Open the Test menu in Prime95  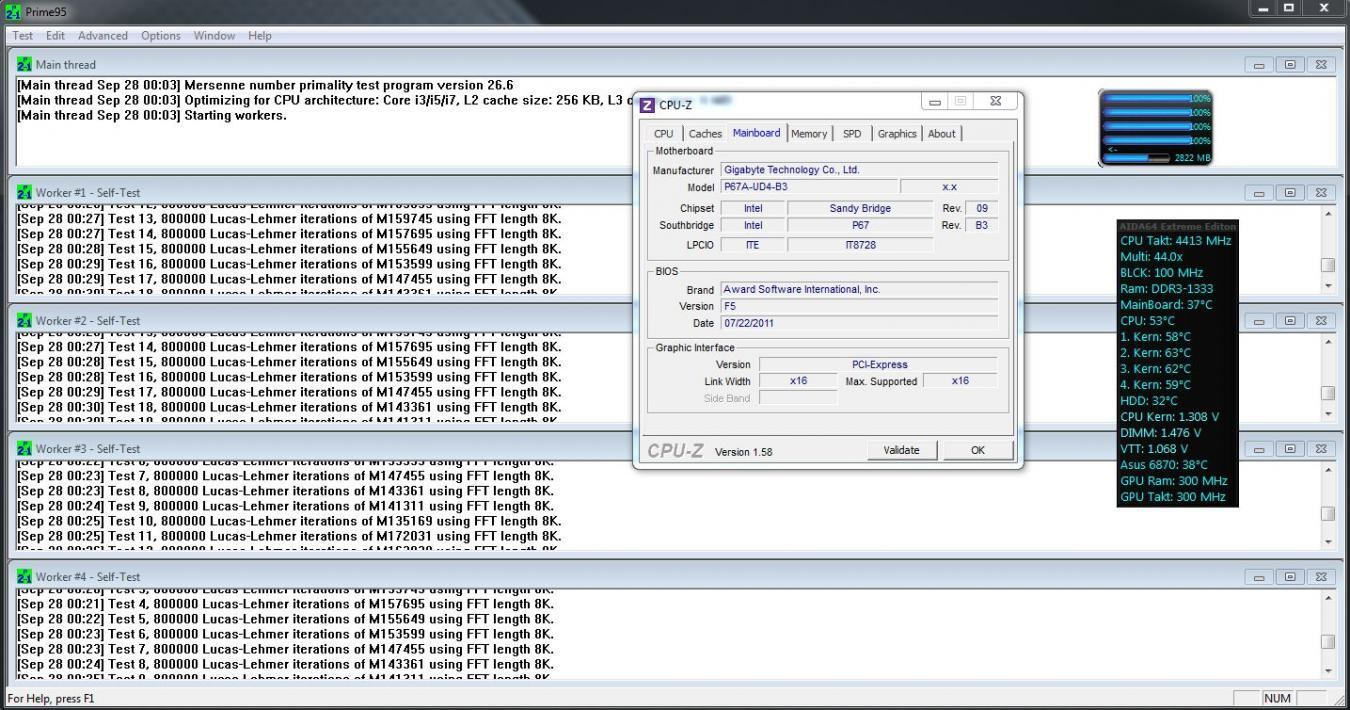[22, 35]
